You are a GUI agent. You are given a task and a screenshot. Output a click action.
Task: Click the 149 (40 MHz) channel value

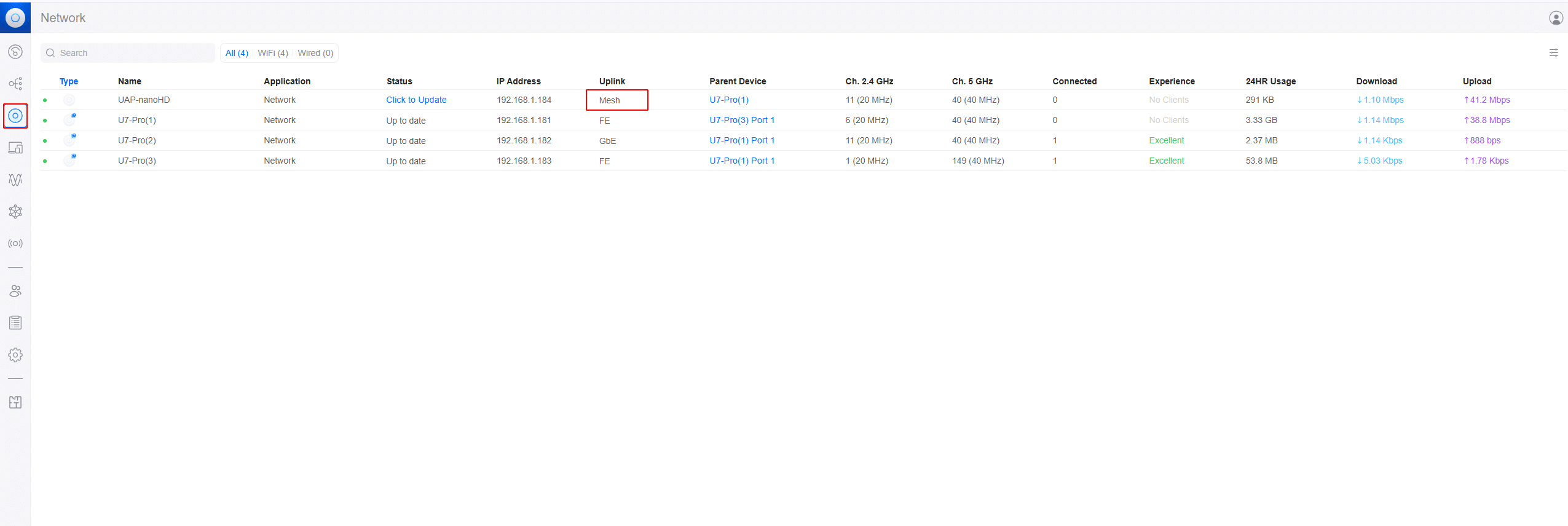[978, 161]
